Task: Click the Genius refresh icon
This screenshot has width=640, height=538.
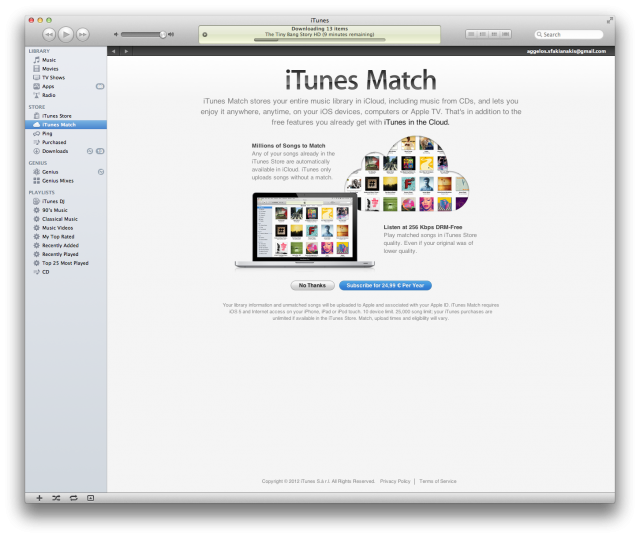Action: point(101,172)
